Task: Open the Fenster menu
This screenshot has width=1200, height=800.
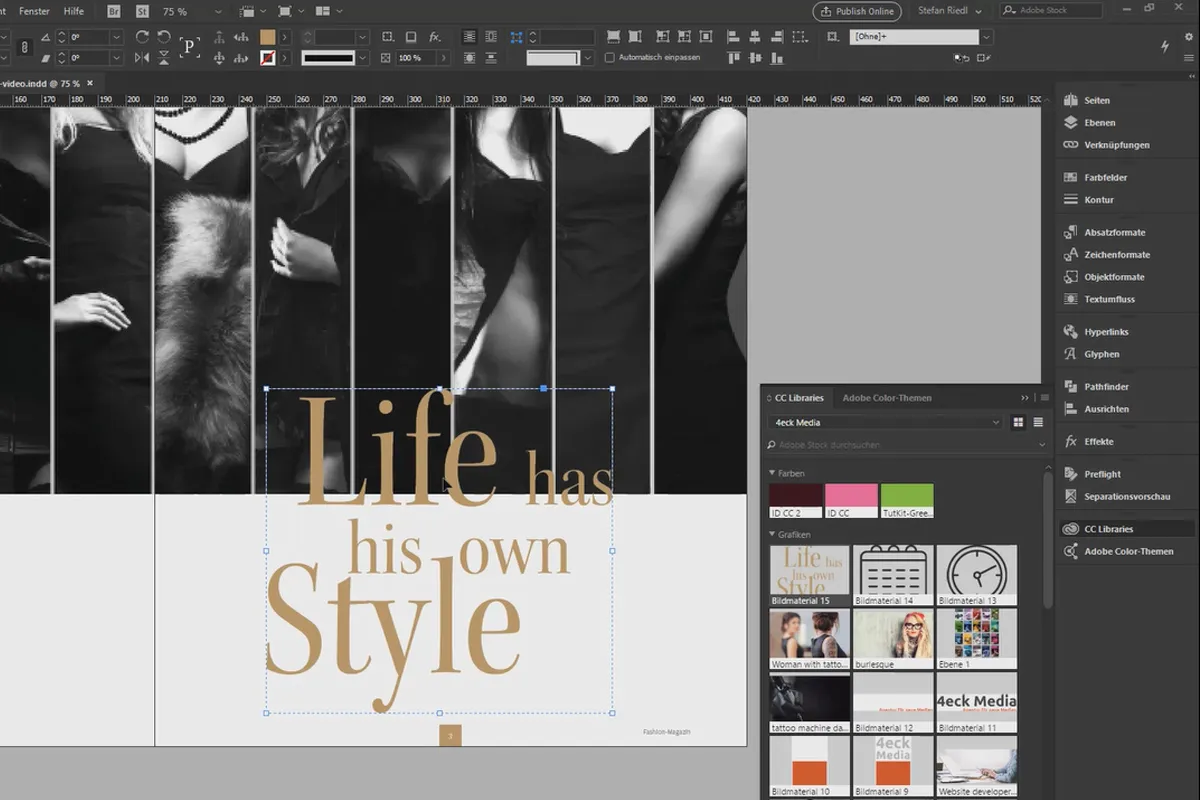Action: (x=34, y=11)
